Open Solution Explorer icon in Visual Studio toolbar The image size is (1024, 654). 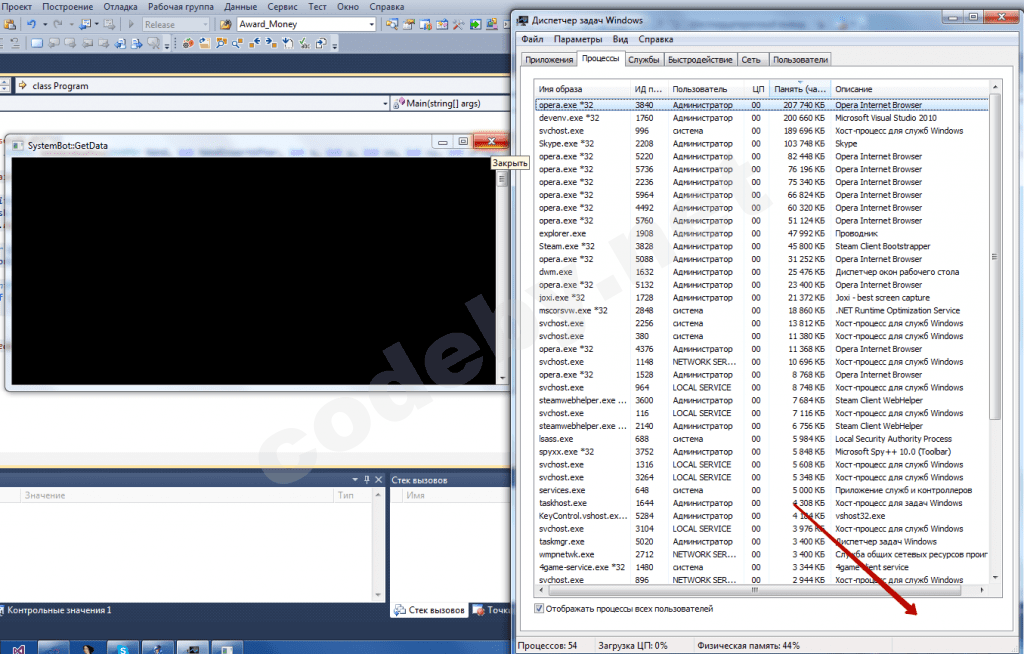[x=392, y=24]
